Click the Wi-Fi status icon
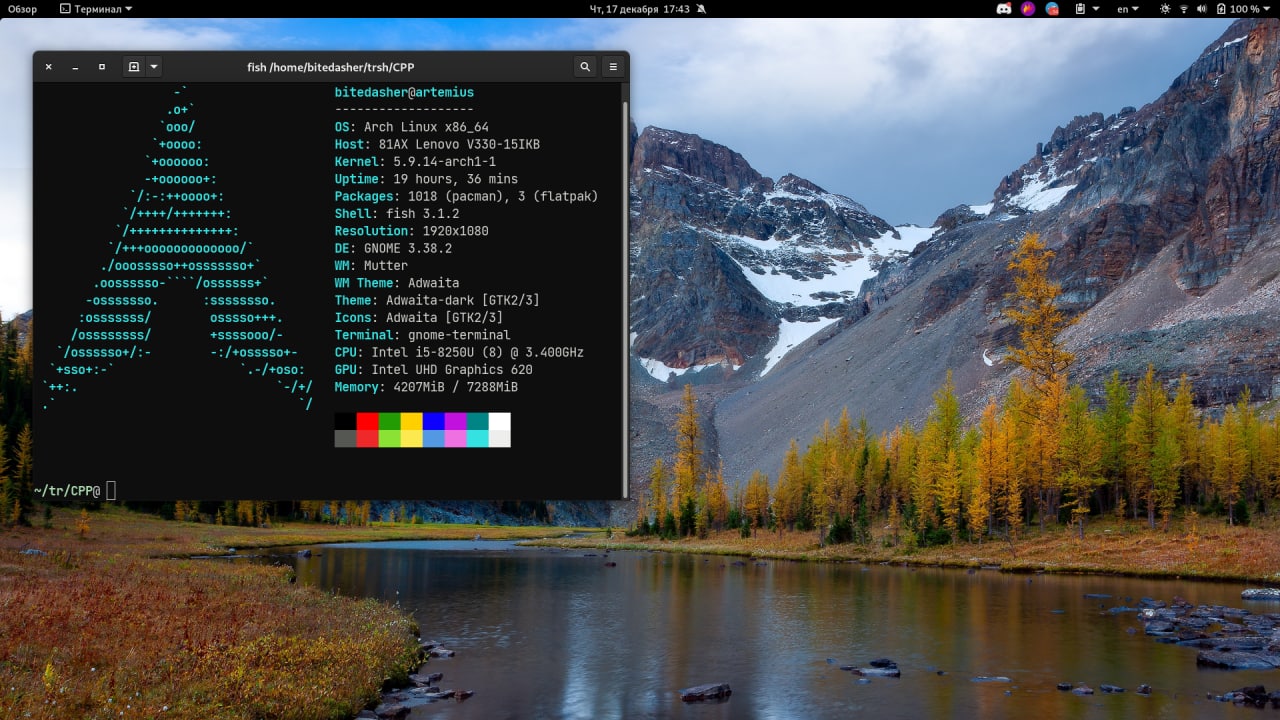1280x720 pixels. 1185,9
